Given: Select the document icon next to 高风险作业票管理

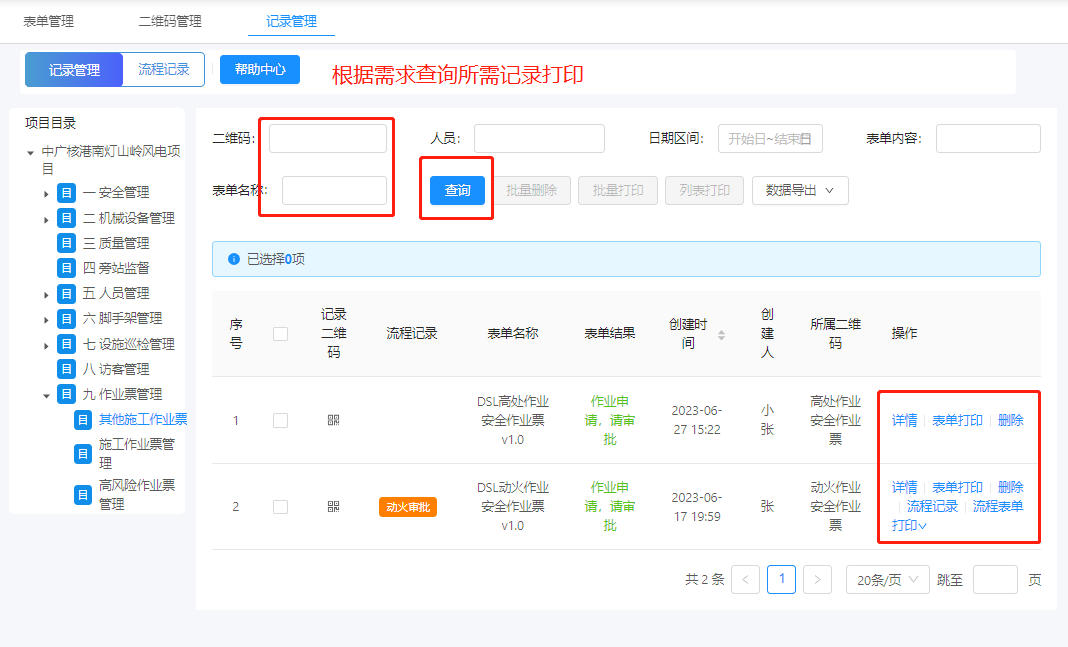Looking at the screenshot, I should (82, 492).
